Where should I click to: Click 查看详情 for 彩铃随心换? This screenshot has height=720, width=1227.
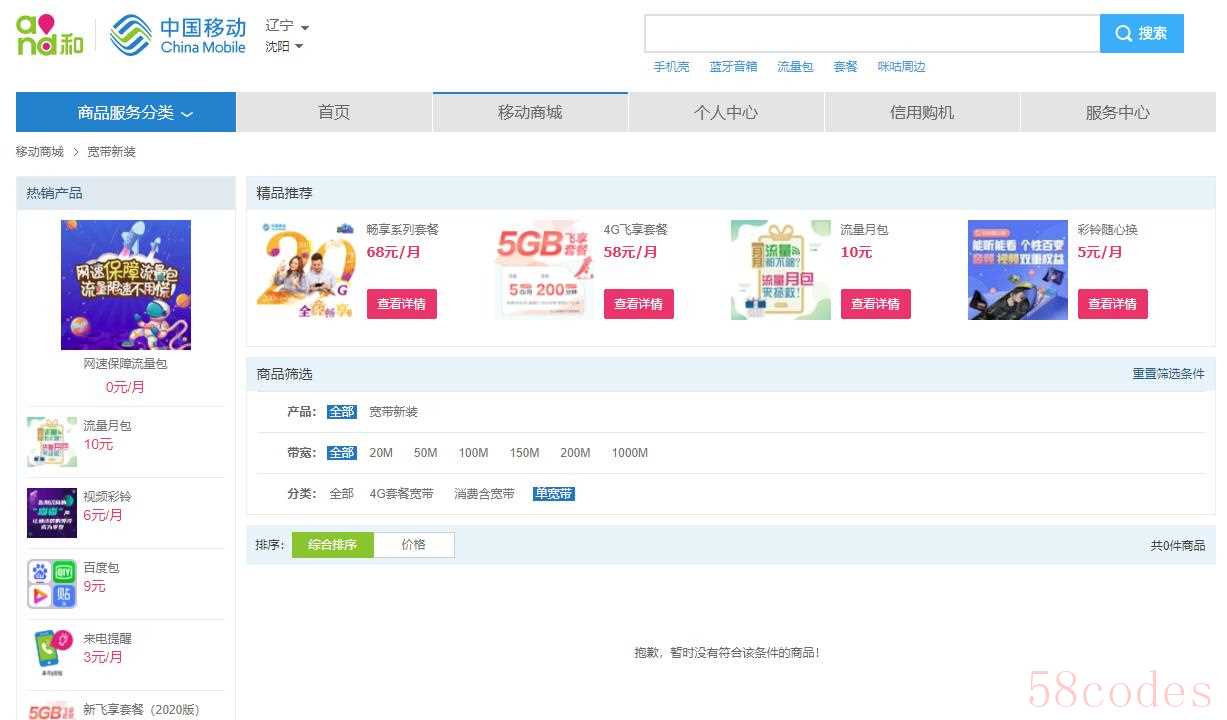1113,304
